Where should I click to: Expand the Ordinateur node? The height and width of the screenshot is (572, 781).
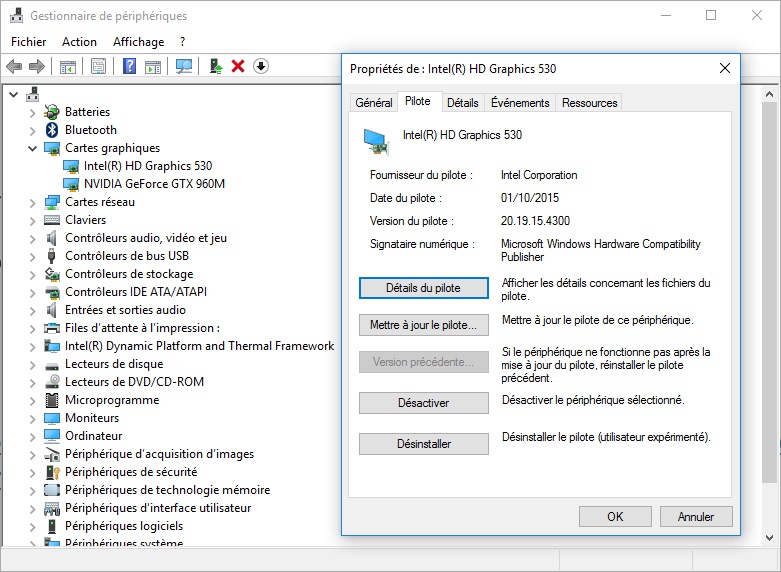(32, 436)
